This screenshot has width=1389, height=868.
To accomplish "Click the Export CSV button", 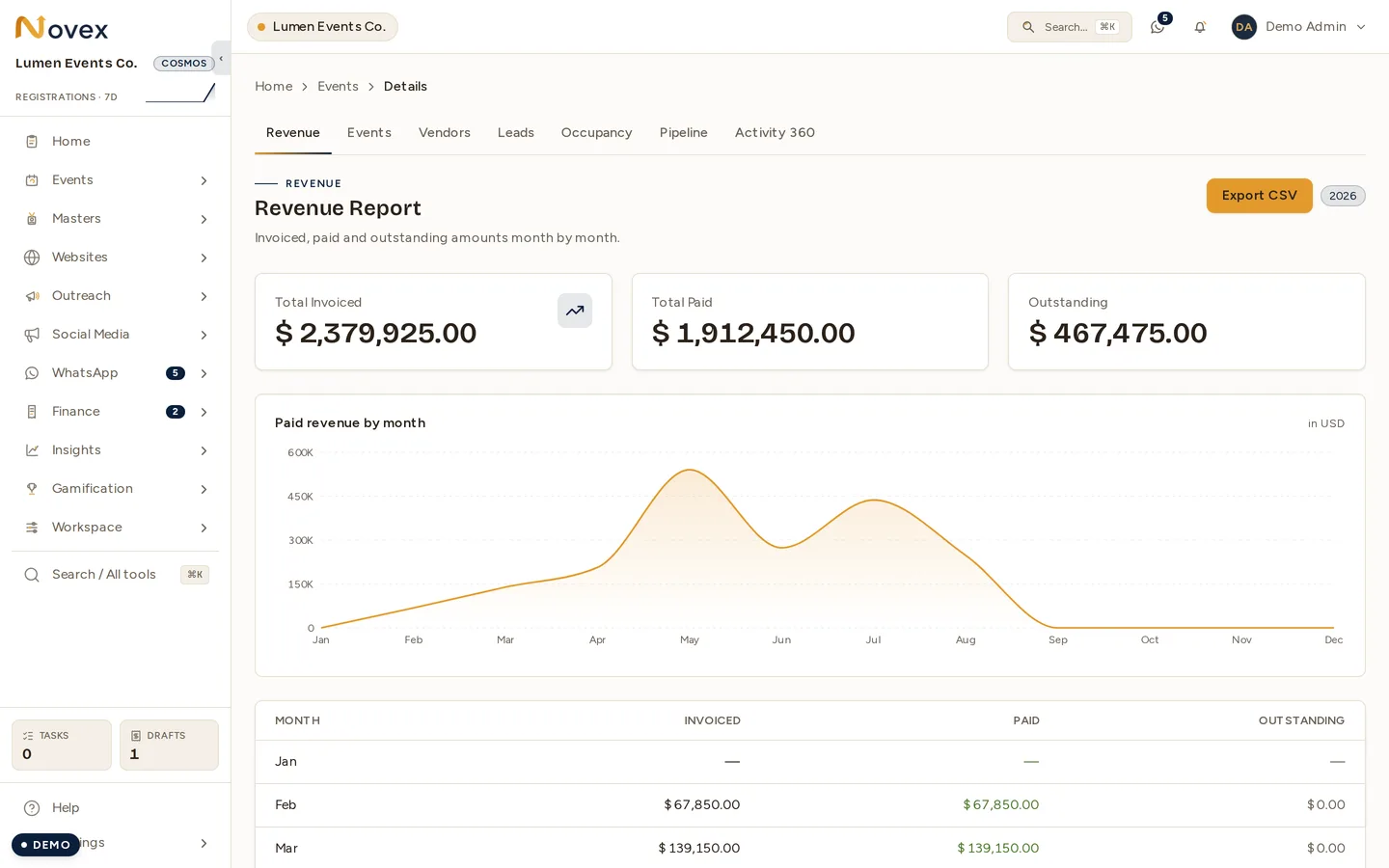I will (x=1260, y=196).
